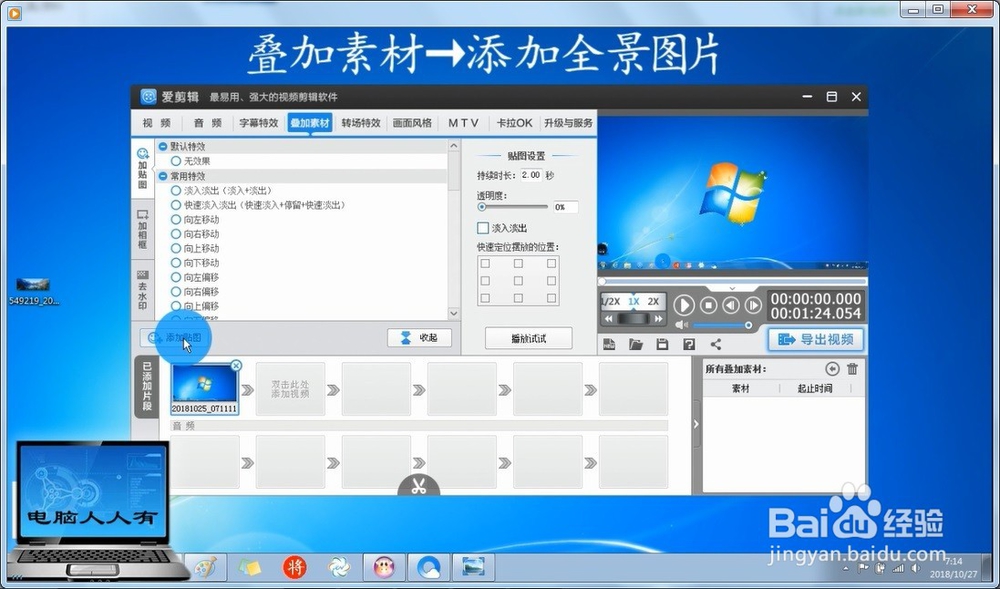Remove clip 20181025_071111 with its X
The height and width of the screenshot is (589, 1000).
(x=236, y=365)
